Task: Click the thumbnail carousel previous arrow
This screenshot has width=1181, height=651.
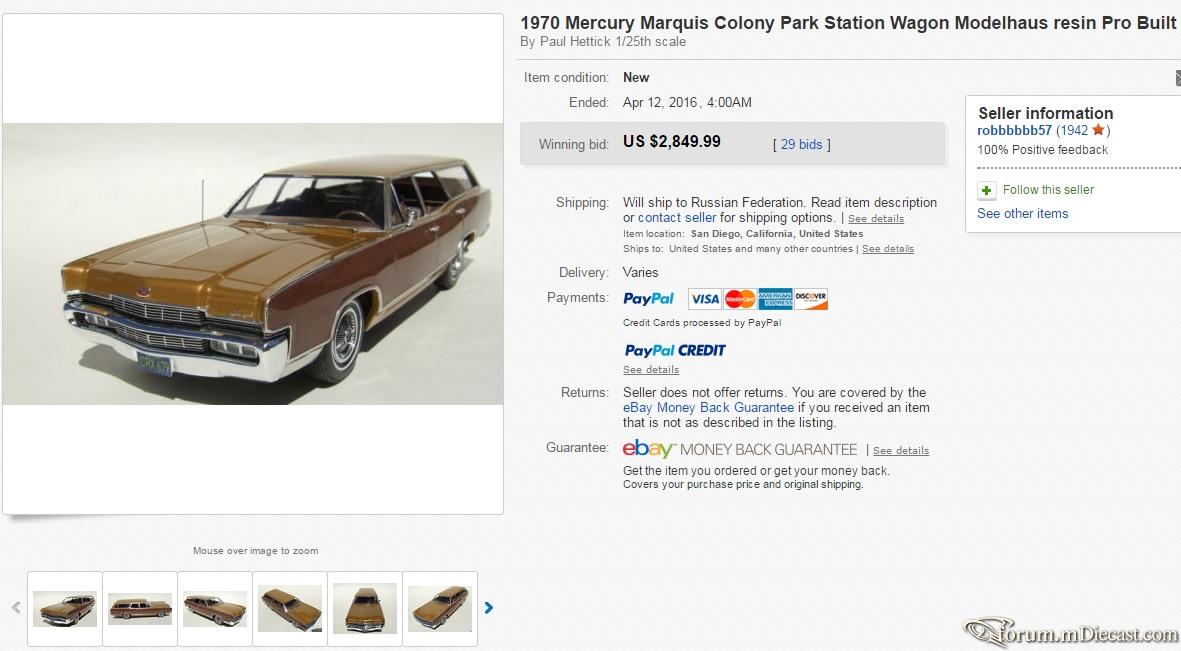Action: pyautogui.click(x=16, y=607)
